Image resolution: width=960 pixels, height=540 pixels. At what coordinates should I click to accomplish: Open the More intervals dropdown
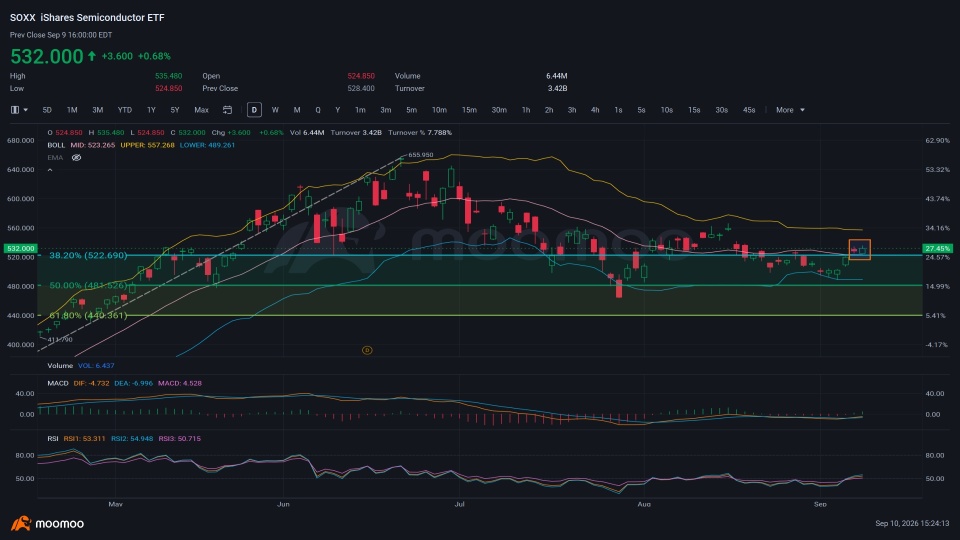point(790,110)
